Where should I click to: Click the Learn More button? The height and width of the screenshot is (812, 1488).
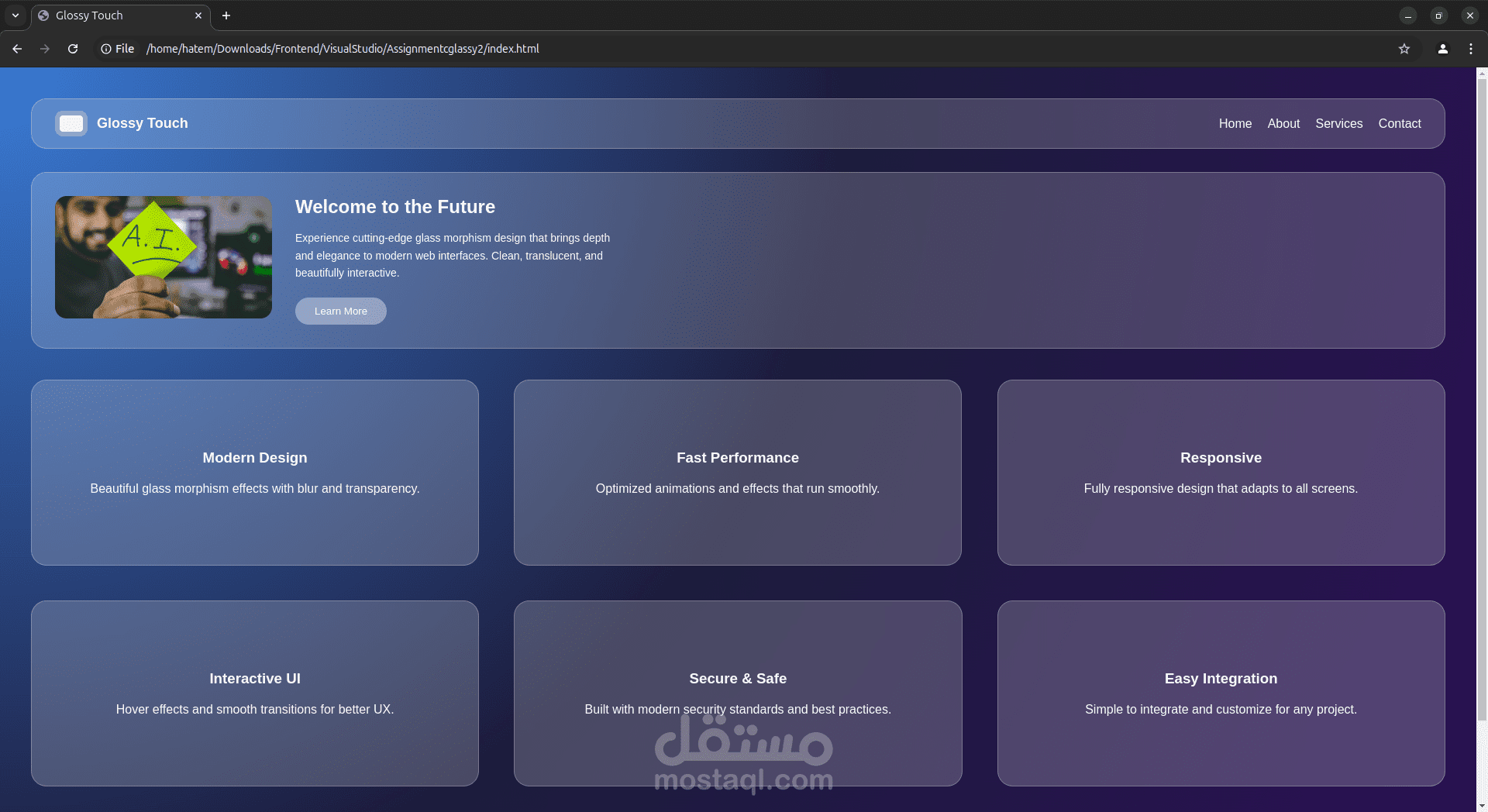tap(341, 311)
